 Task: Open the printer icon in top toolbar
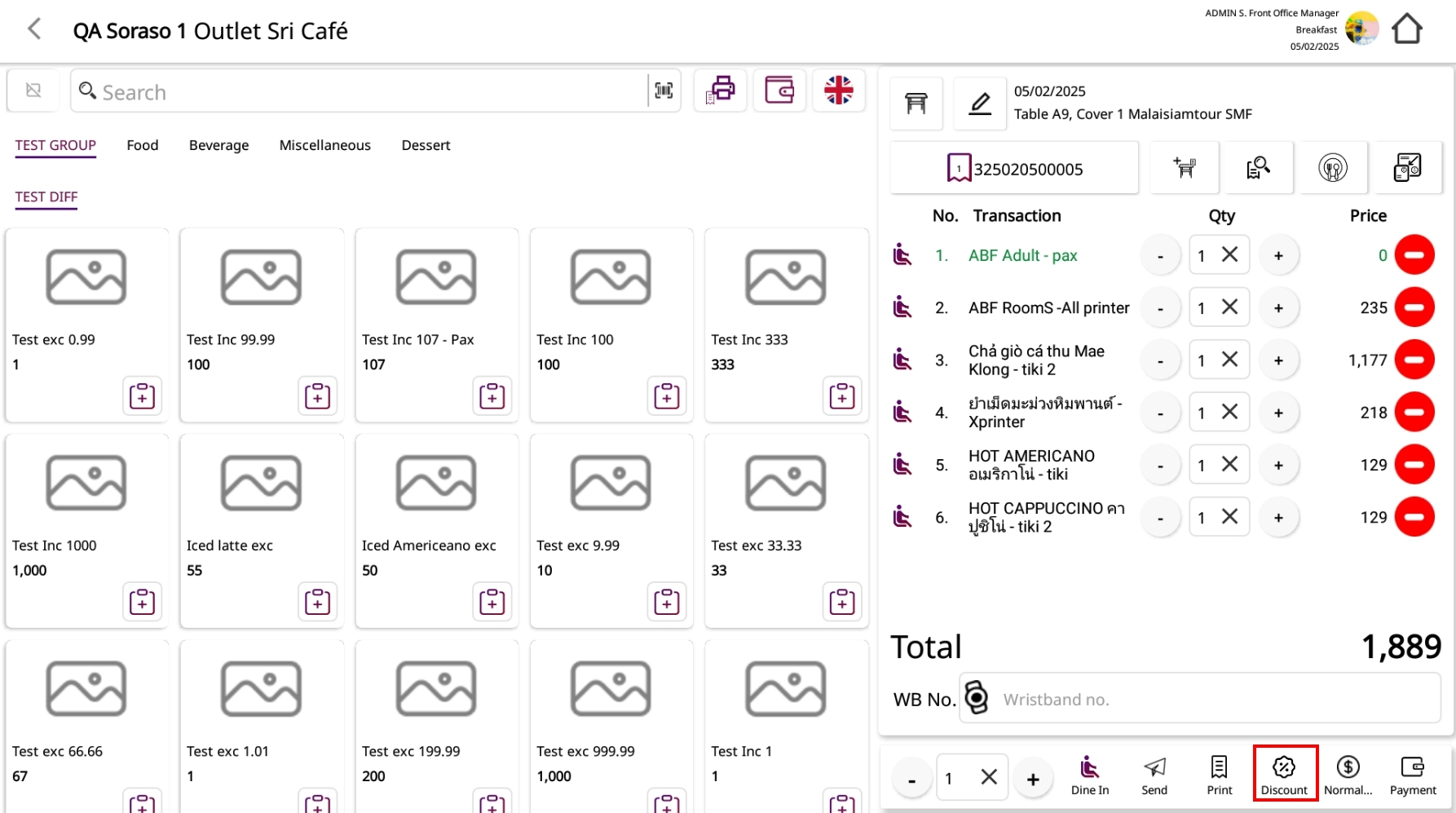pos(721,90)
